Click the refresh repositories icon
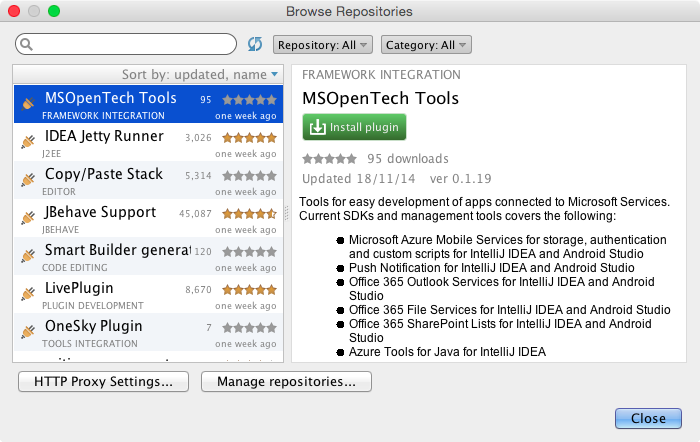Viewport: 700px width, 442px height. point(255,44)
